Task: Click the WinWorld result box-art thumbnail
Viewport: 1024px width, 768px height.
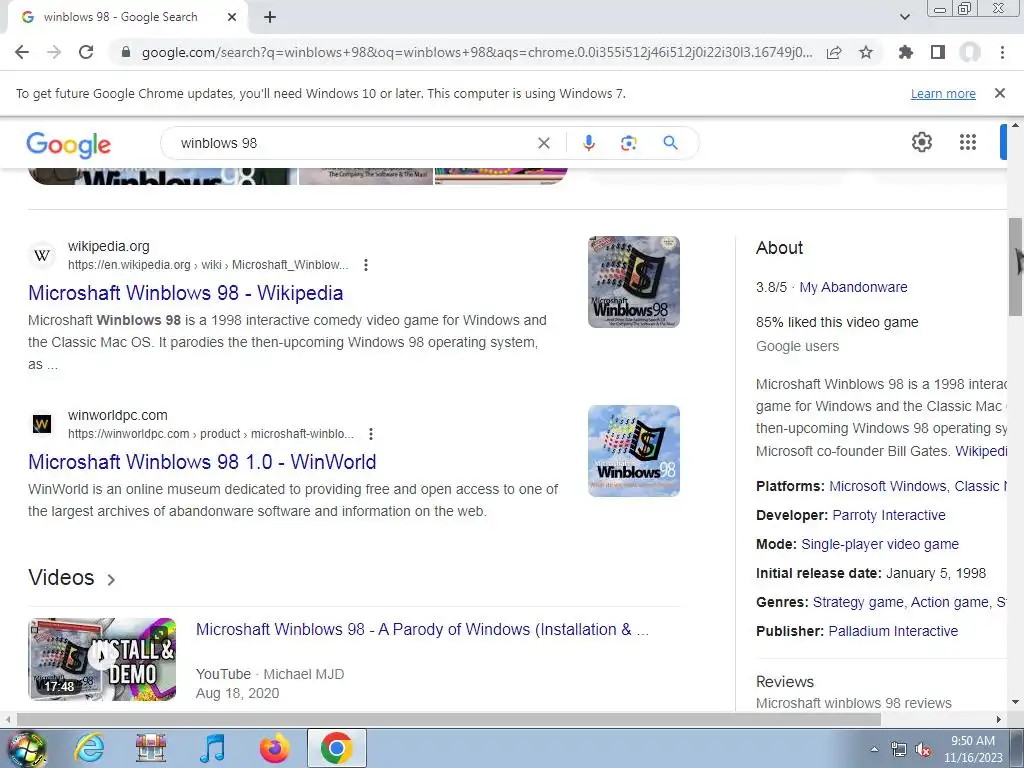Action: 633,451
